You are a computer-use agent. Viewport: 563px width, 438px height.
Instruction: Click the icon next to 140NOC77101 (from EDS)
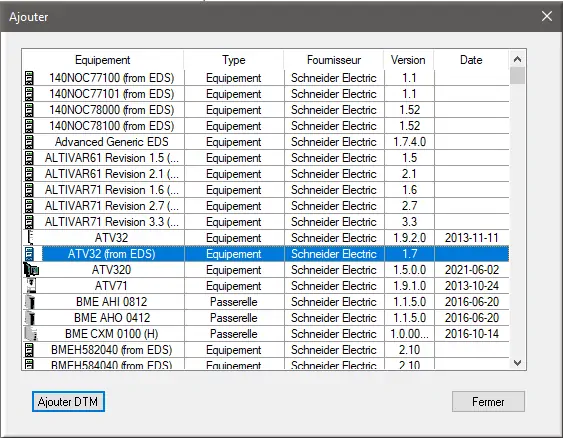tap(29, 94)
